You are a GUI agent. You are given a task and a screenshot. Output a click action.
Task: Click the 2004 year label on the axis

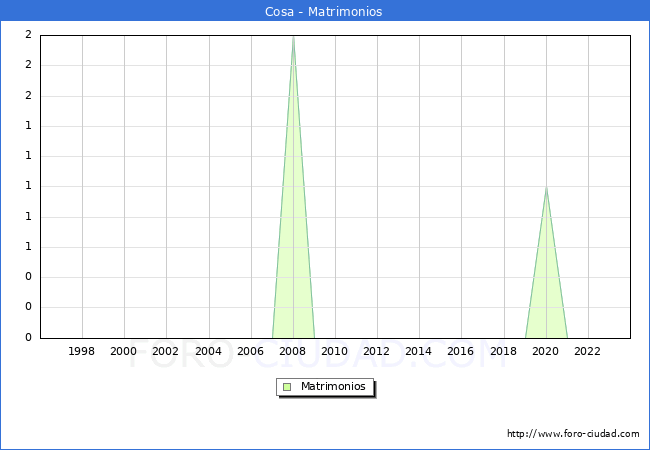208,351
